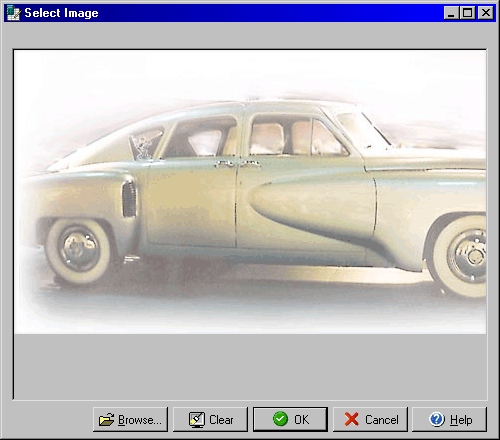Click the car's front wheel in preview
The width and height of the screenshot is (500, 440).
pyautogui.click(x=459, y=256)
